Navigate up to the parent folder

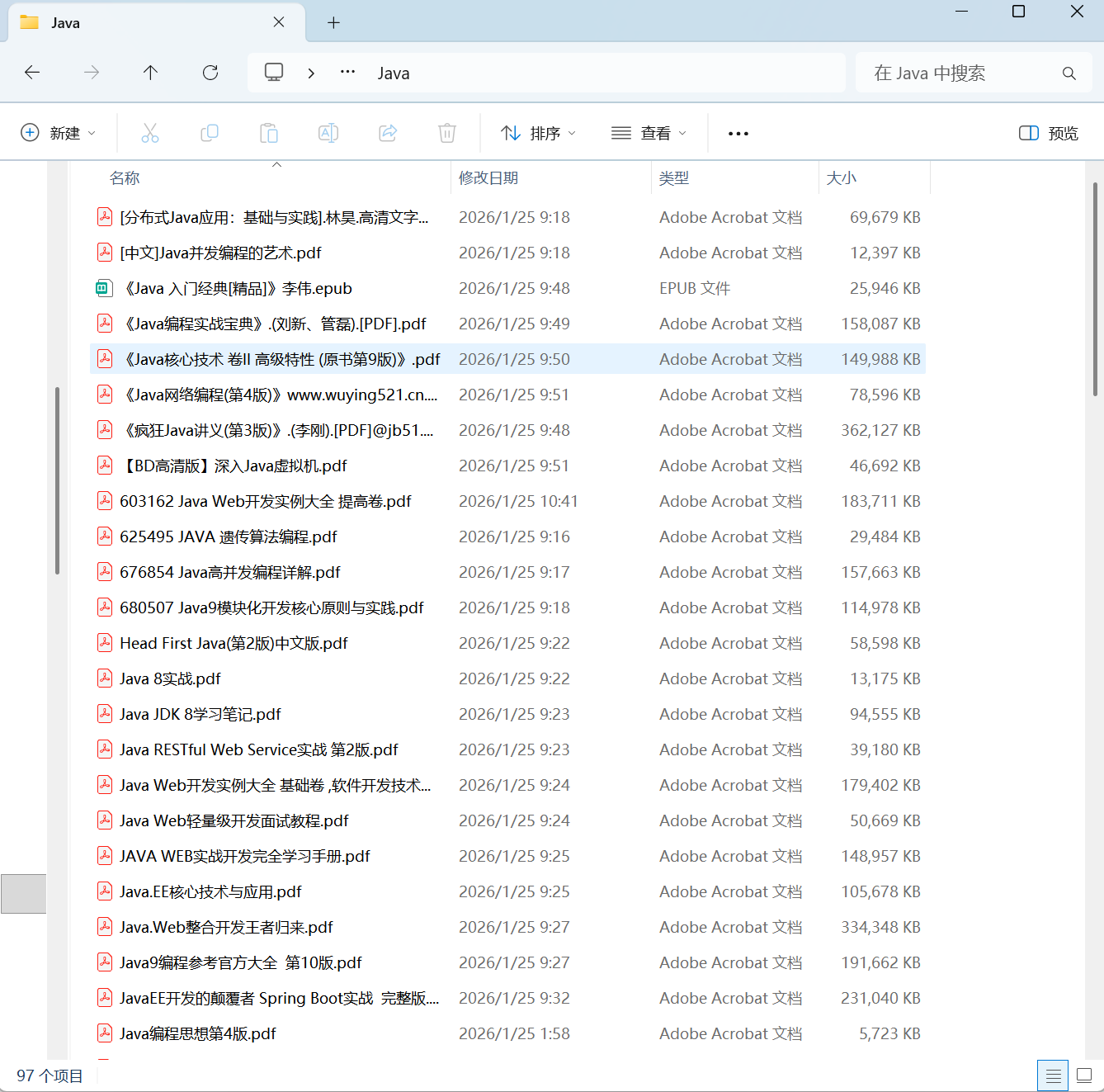(150, 73)
